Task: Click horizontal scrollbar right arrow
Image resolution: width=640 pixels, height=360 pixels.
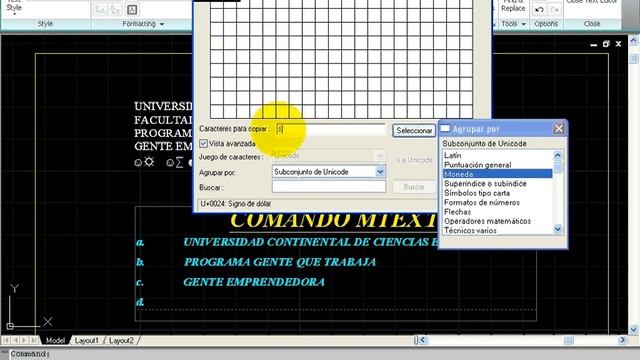Action: pos(622,340)
